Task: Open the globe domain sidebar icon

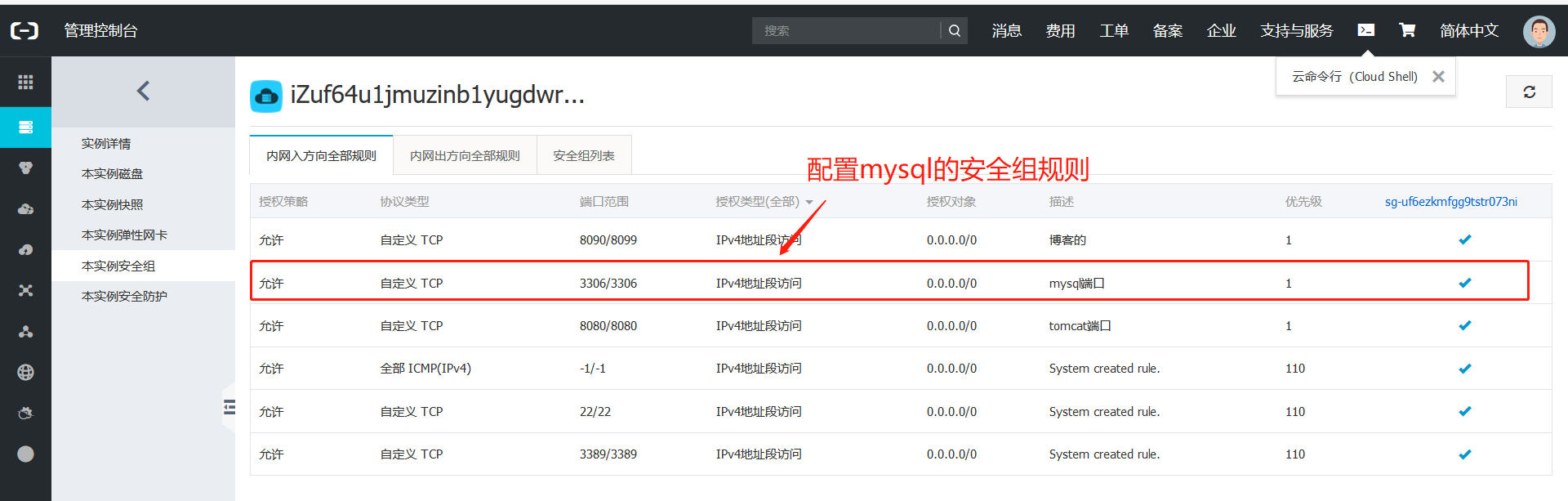Action: pos(25,372)
